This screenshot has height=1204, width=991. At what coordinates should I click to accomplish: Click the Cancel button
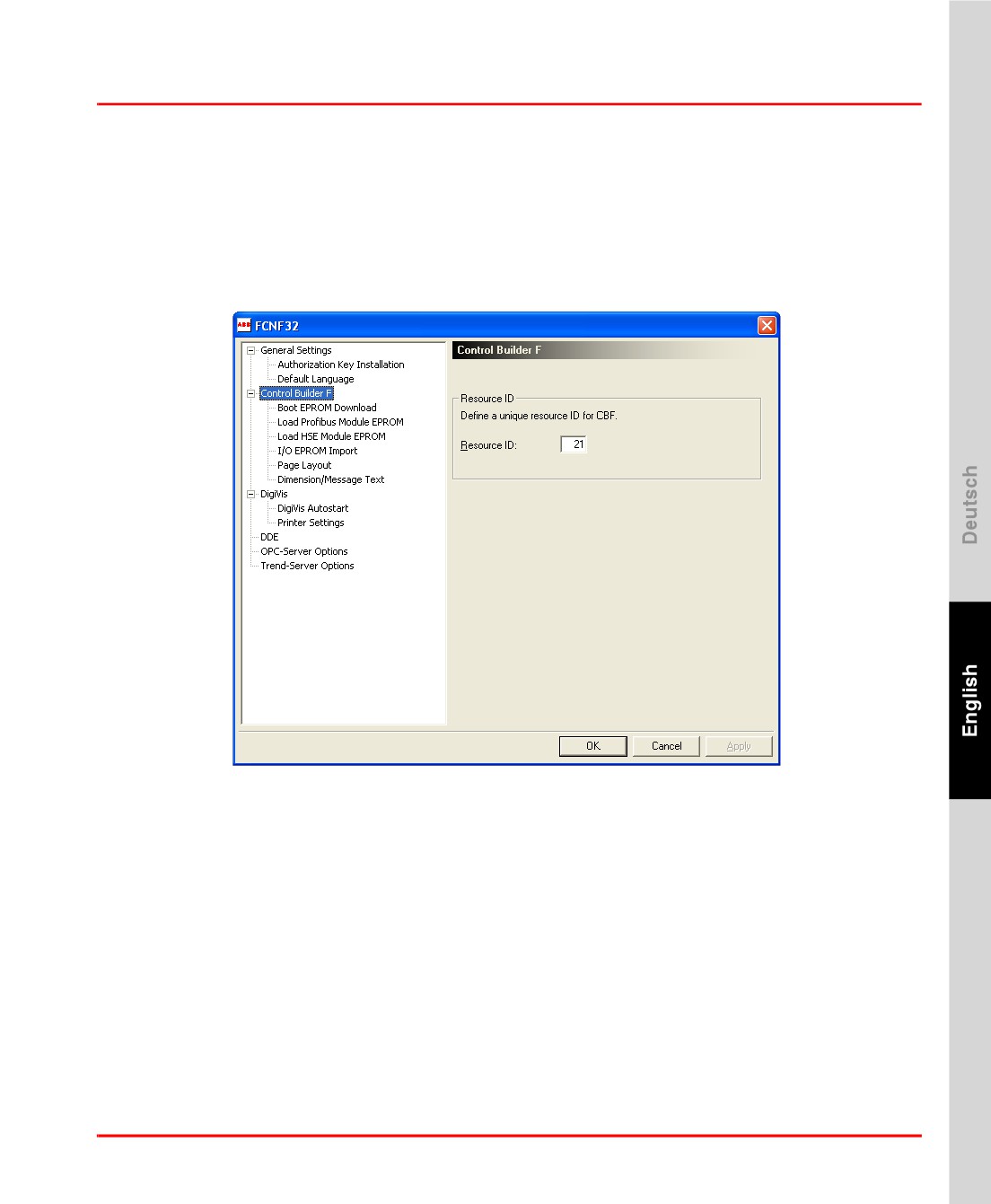coord(666,746)
